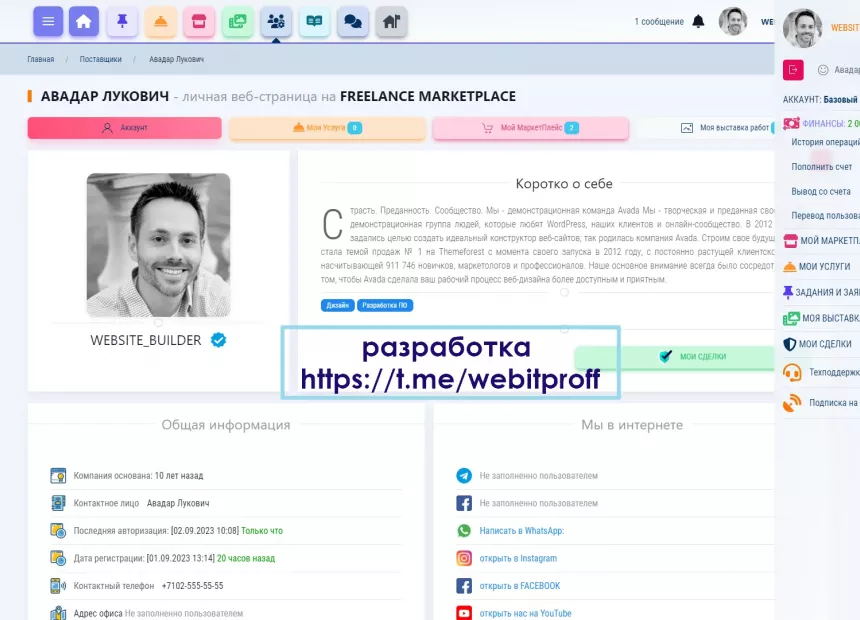This screenshot has width=860, height=620.
Task: Open the Техподдержка headset icon in the sidebar
Action: coord(790,372)
